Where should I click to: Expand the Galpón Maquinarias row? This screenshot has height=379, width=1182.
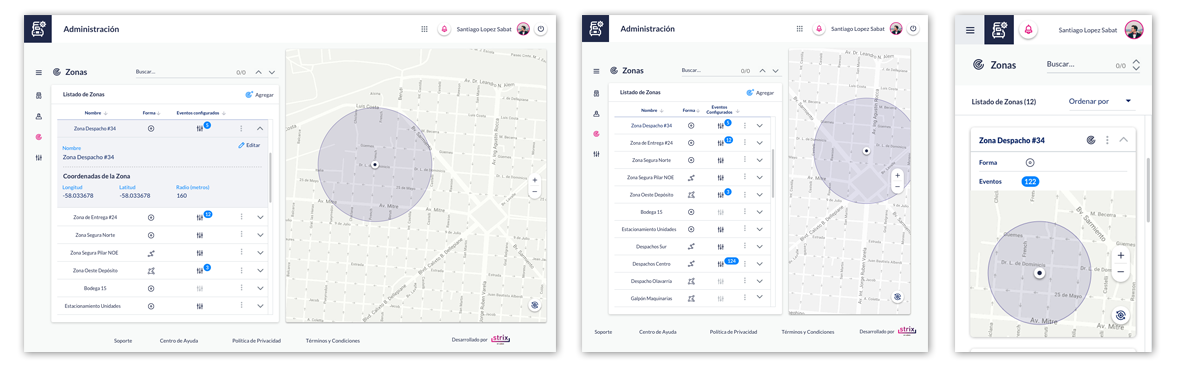[x=760, y=298]
